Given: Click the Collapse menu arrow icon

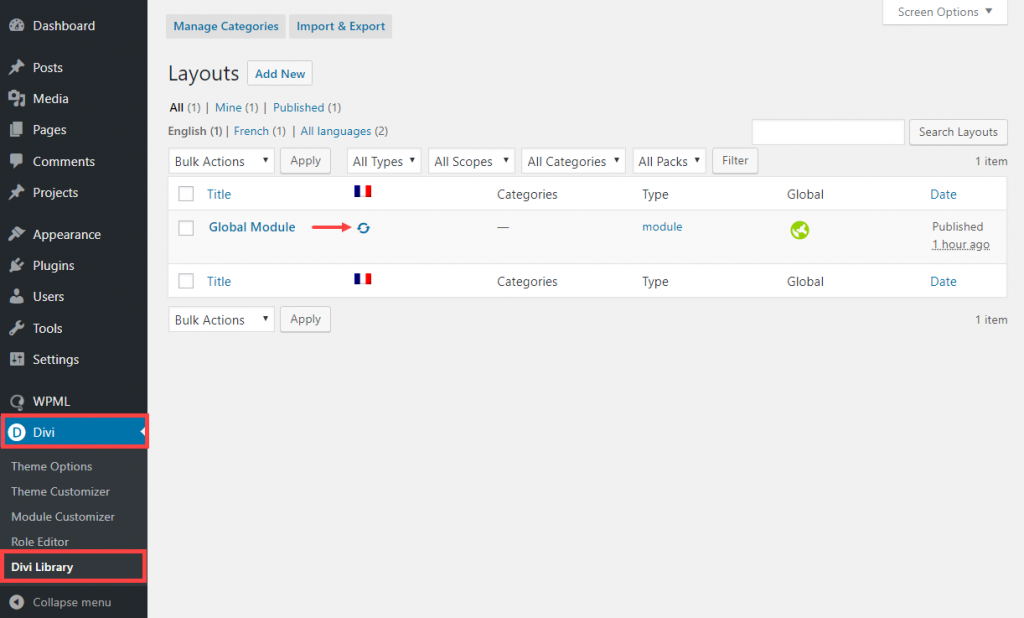Looking at the screenshot, I should pyautogui.click(x=17, y=602).
